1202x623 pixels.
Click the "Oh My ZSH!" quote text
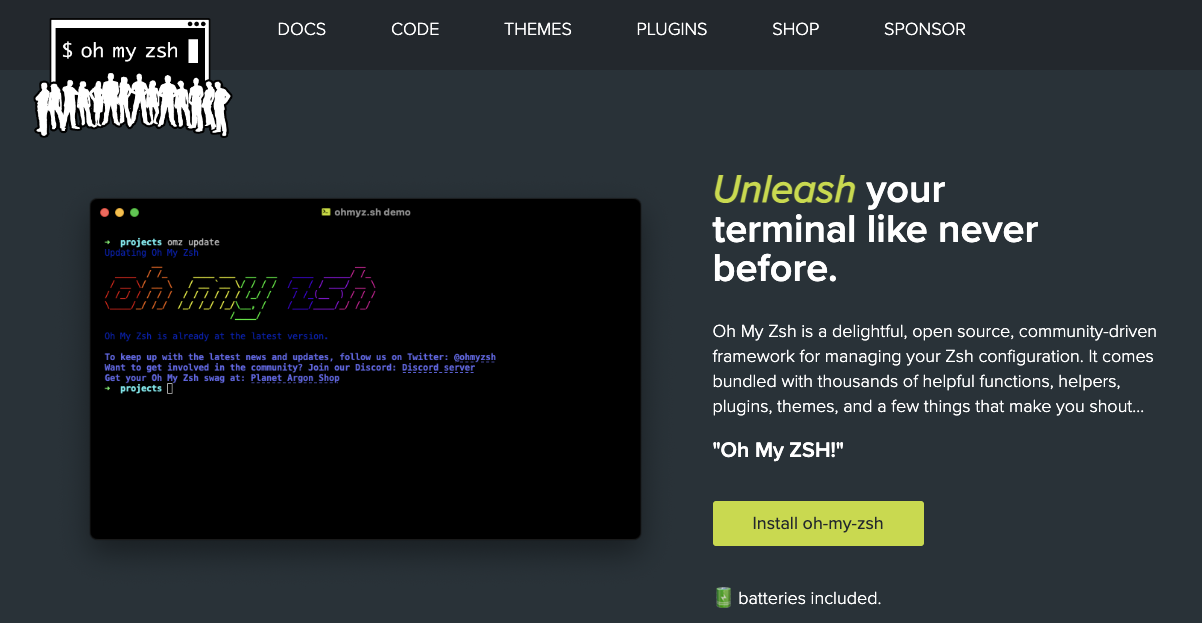click(779, 451)
